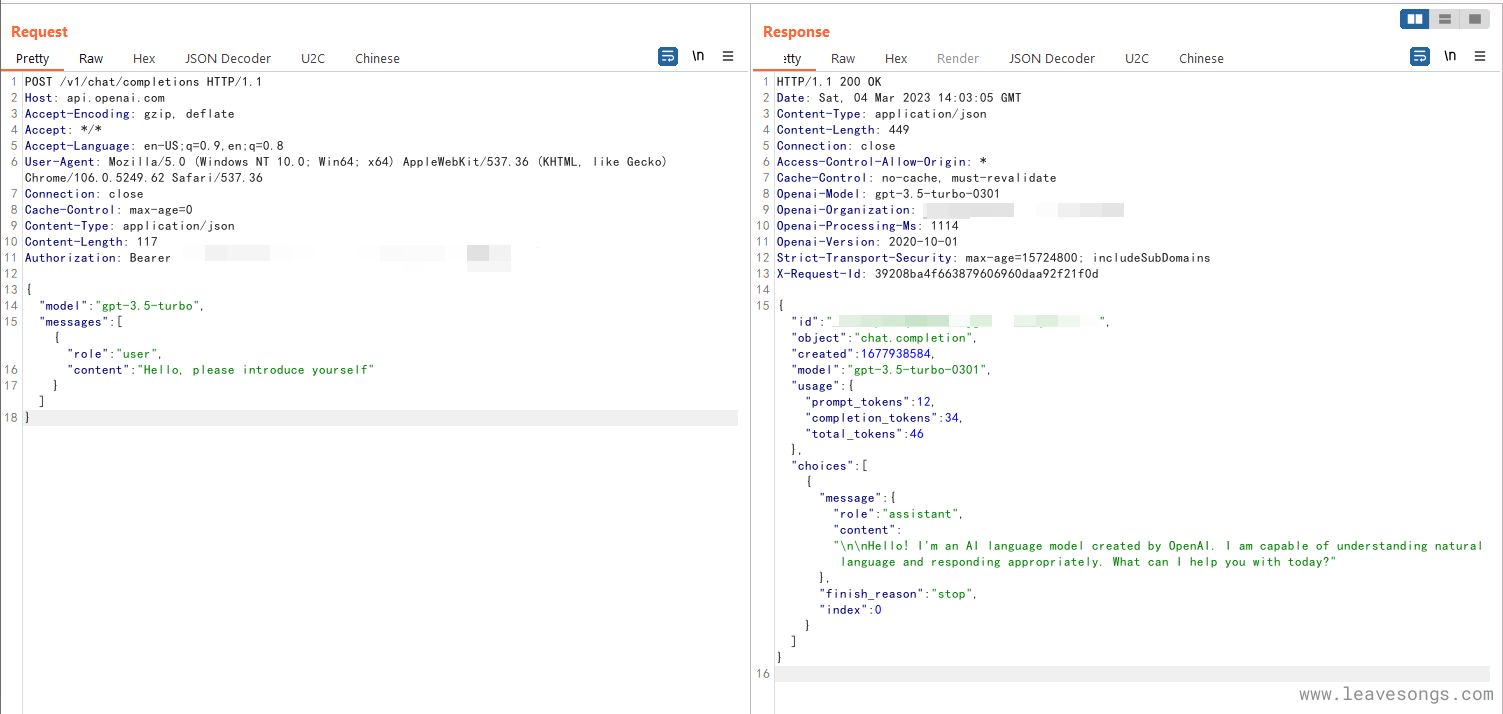The height and width of the screenshot is (714, 1503).
Task: Show non-printable characters in the Request panel
Action: tap(698, 57)
